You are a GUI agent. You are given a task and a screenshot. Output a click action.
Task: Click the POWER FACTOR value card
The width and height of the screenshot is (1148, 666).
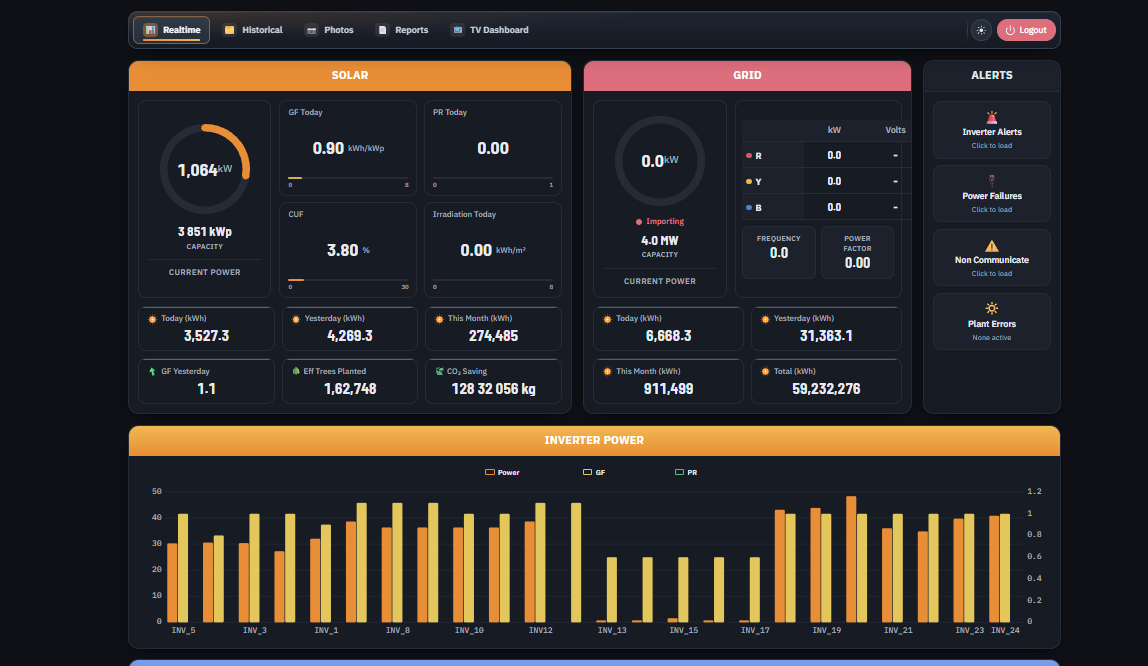tap(857, 252)
